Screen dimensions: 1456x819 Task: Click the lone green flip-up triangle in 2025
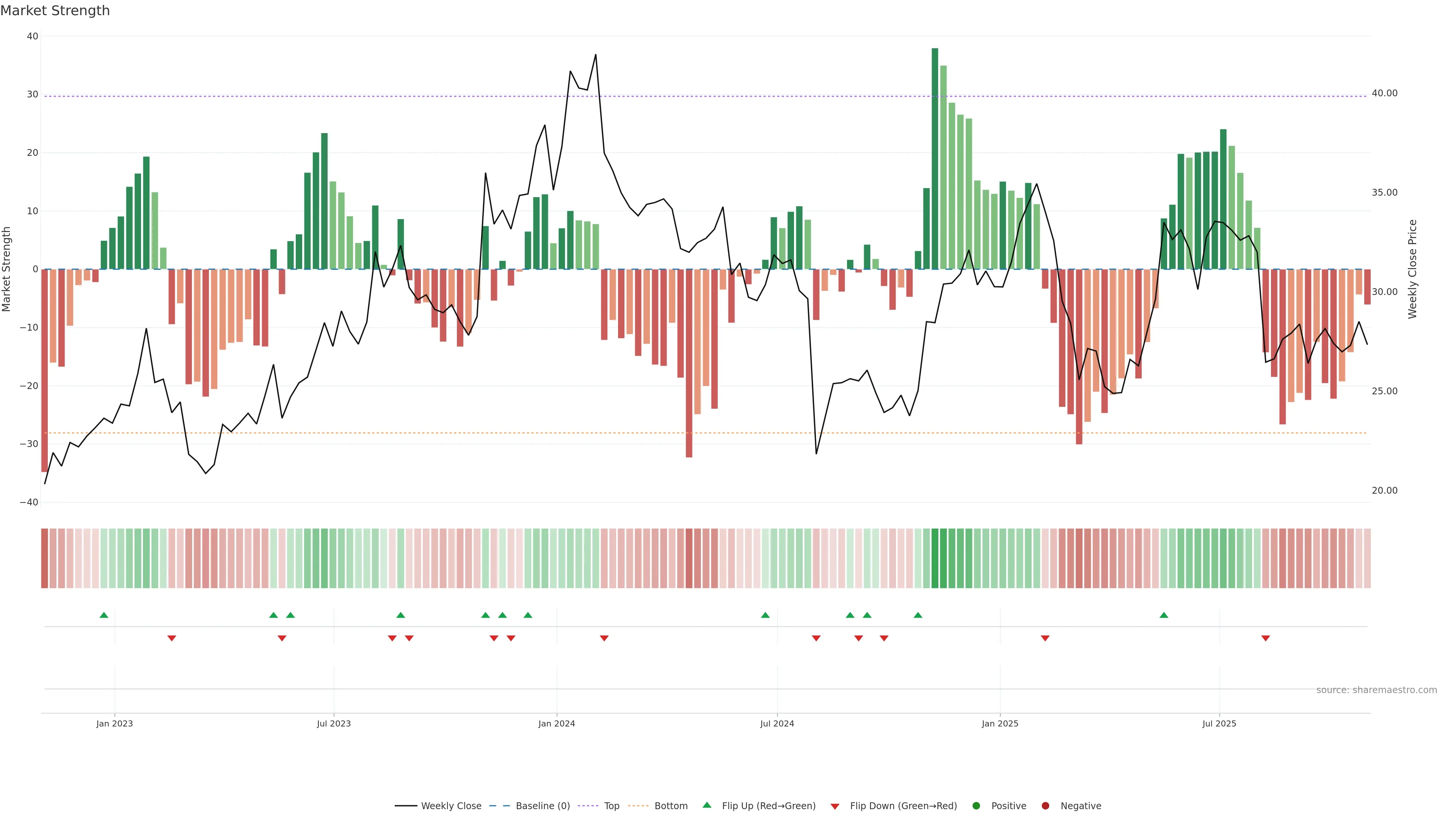tap(1164, 615)
